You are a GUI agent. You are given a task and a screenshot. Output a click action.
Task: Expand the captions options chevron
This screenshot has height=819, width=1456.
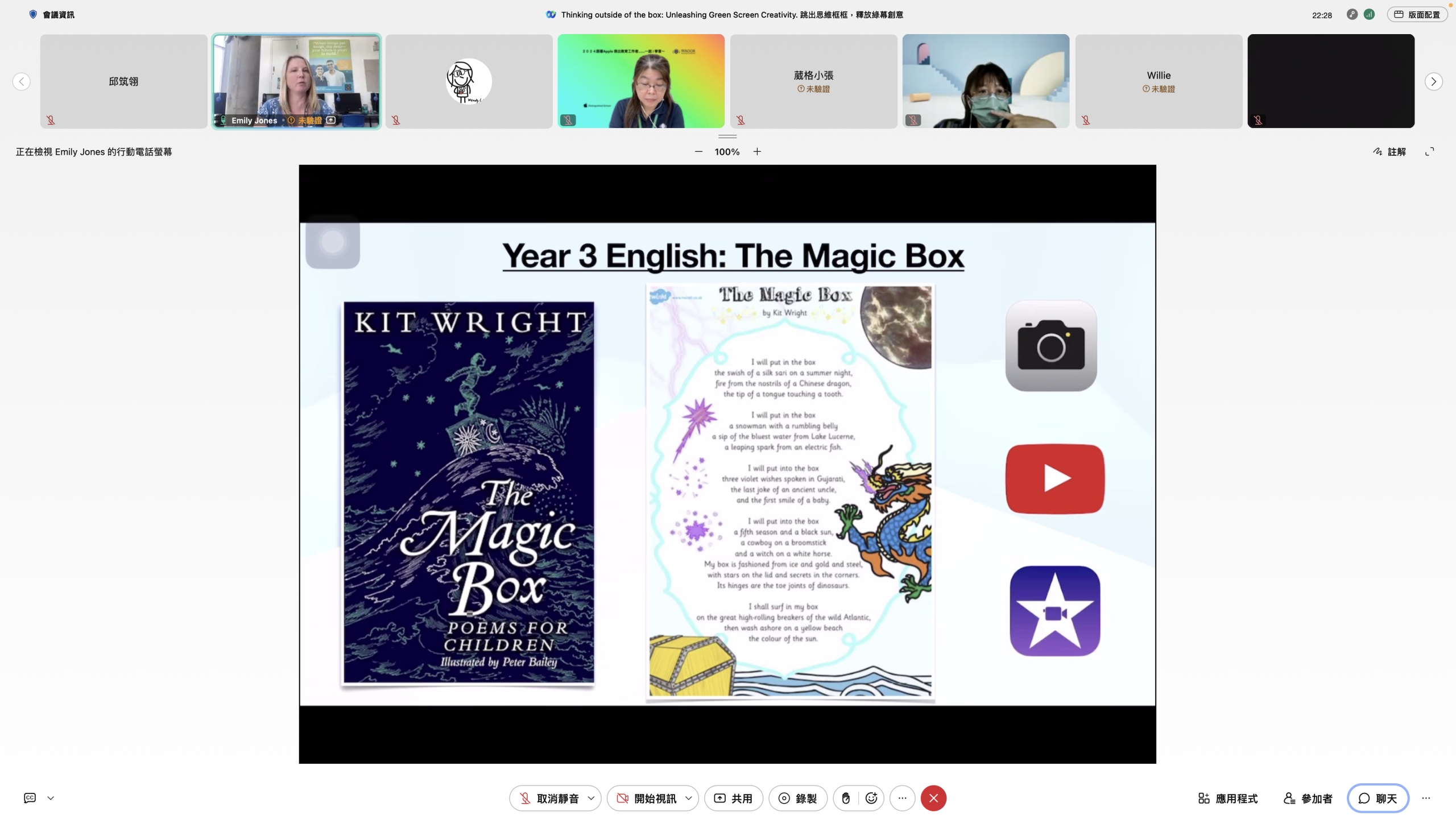pyautogui.click(x=51, y=798)
